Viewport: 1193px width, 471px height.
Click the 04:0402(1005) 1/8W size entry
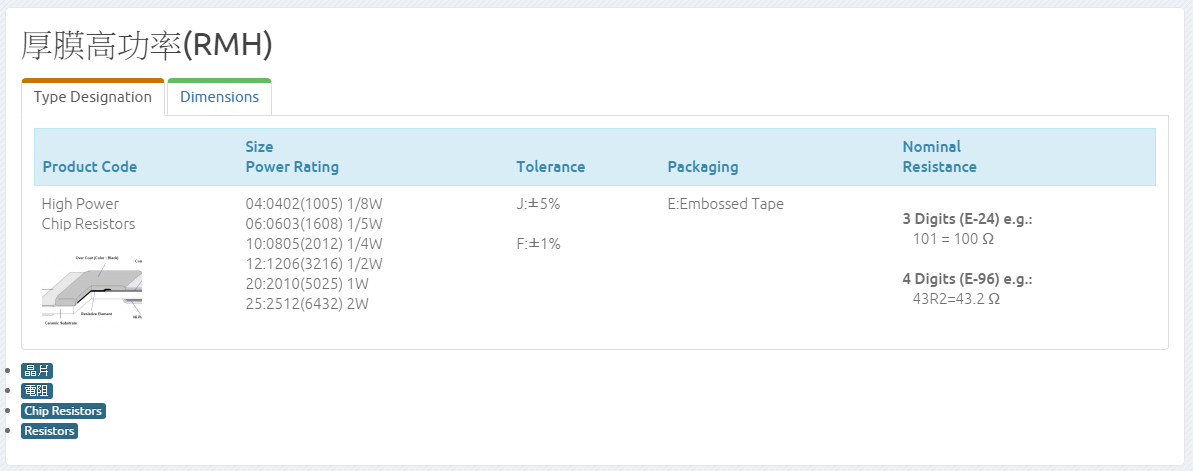pyautogui.click(x=314, y=204)
